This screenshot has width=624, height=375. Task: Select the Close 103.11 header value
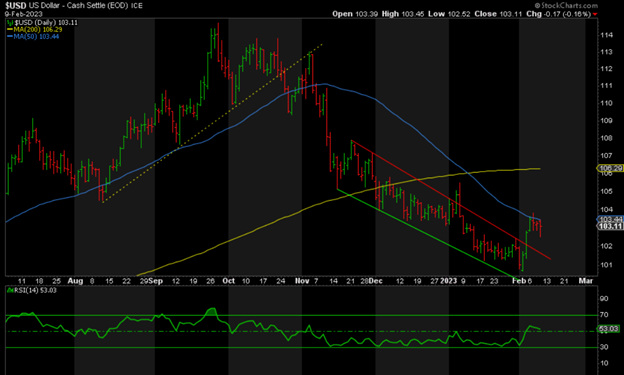pos(498,14)
